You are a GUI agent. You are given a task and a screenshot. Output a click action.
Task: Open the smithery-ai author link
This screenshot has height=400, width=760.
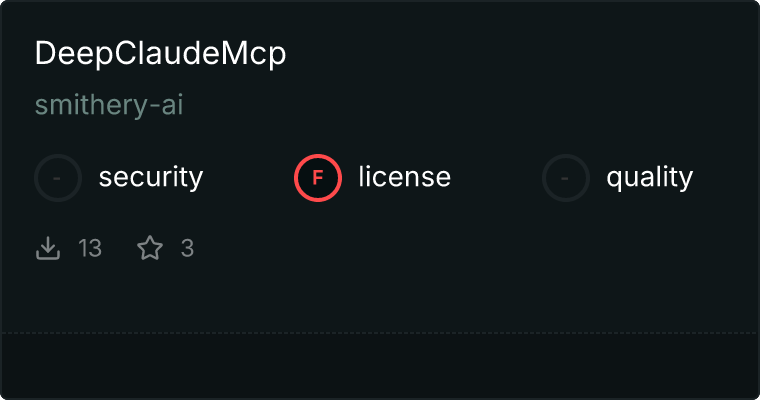(x=109, y=105)
